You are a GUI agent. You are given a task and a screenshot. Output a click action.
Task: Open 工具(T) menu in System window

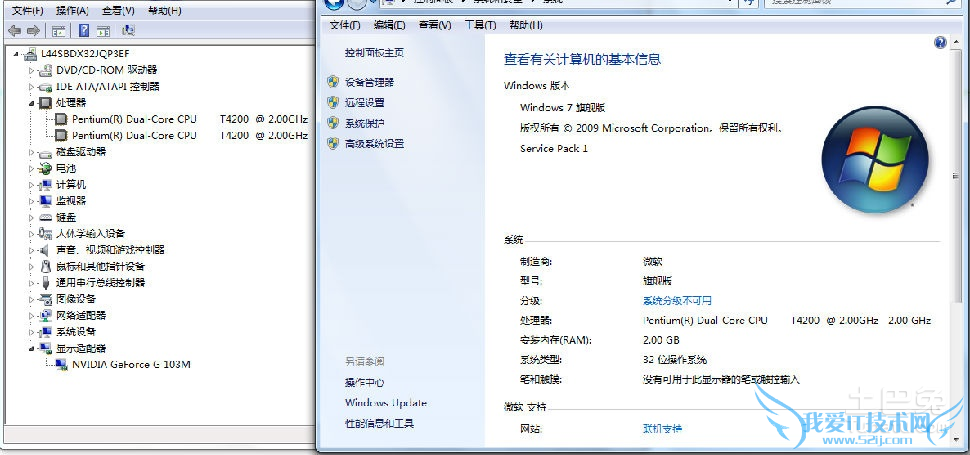coord(480,25)
